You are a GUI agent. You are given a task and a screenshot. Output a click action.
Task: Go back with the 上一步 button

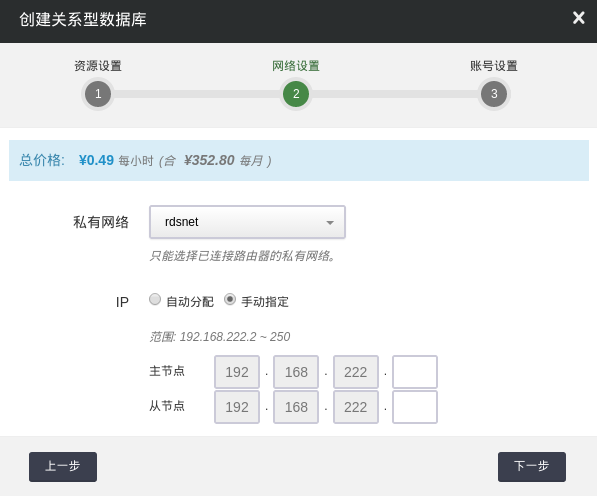[x=63, y=467]
